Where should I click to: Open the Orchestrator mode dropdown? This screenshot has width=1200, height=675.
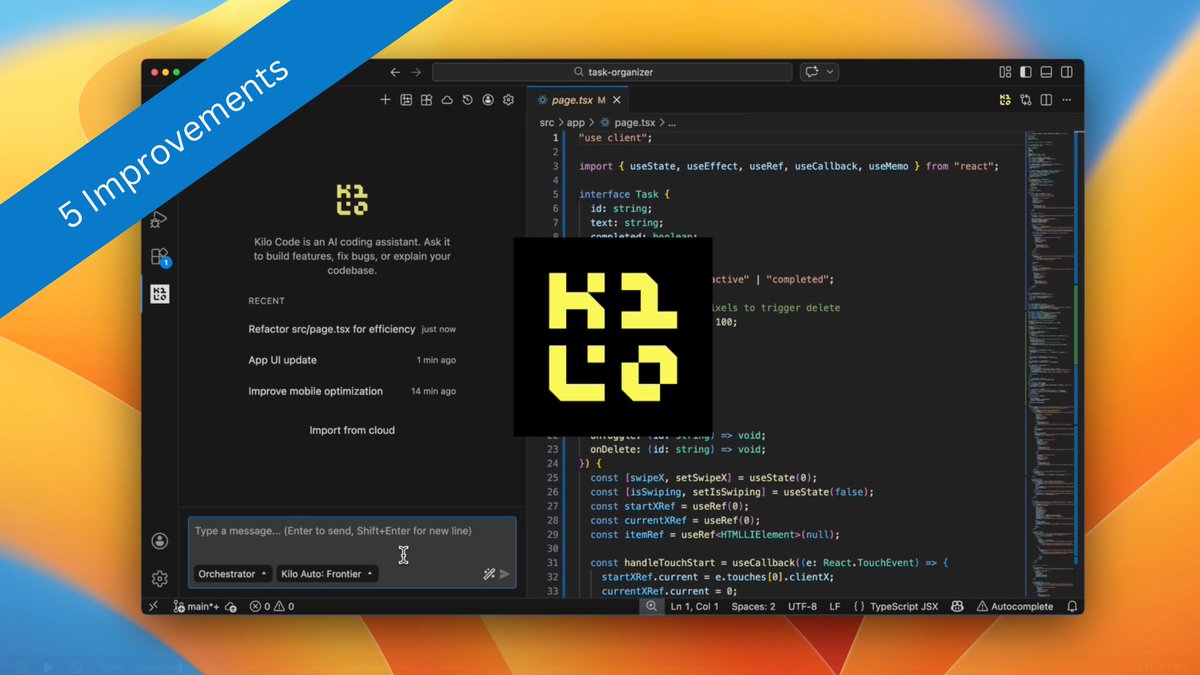tap(231, 573)
